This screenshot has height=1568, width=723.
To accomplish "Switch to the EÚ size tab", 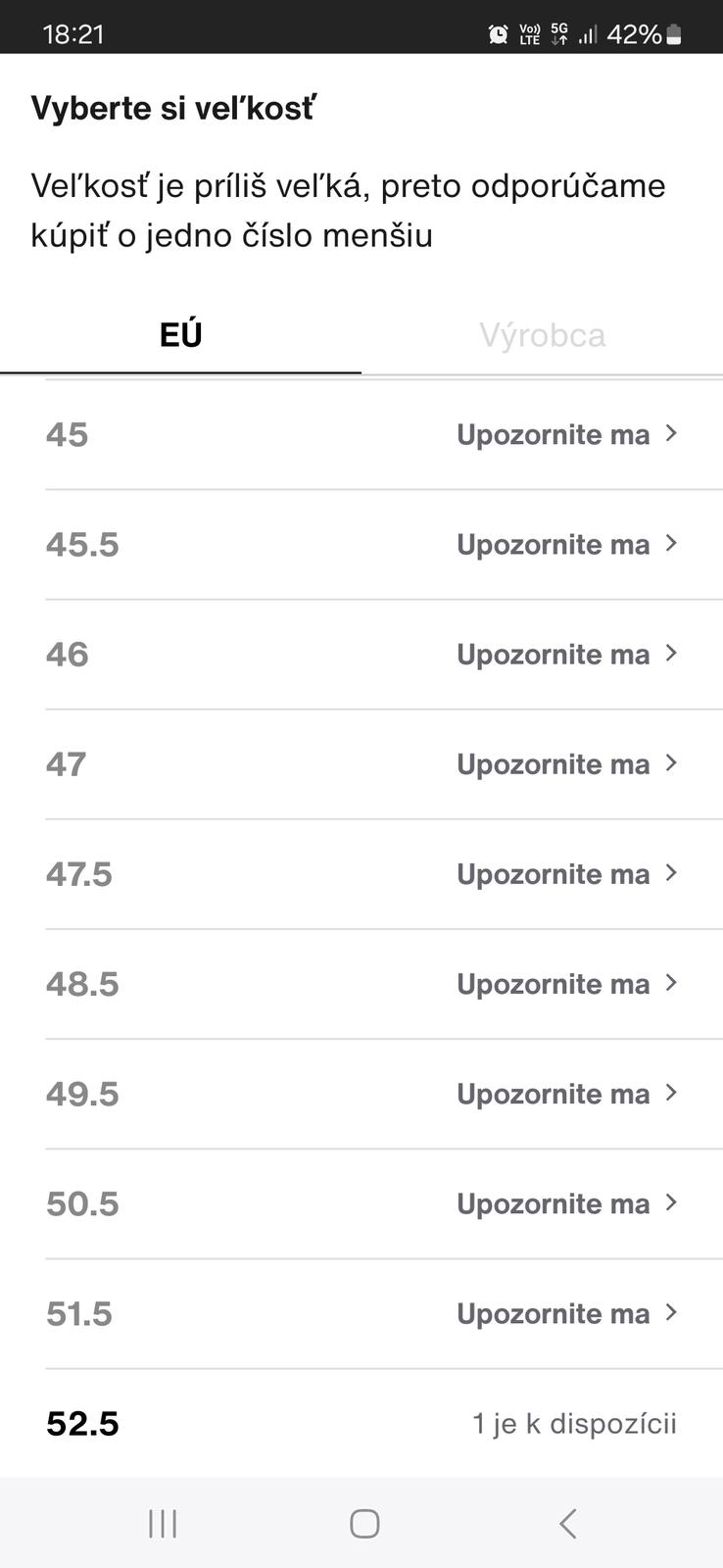I will tap(180, 335).
